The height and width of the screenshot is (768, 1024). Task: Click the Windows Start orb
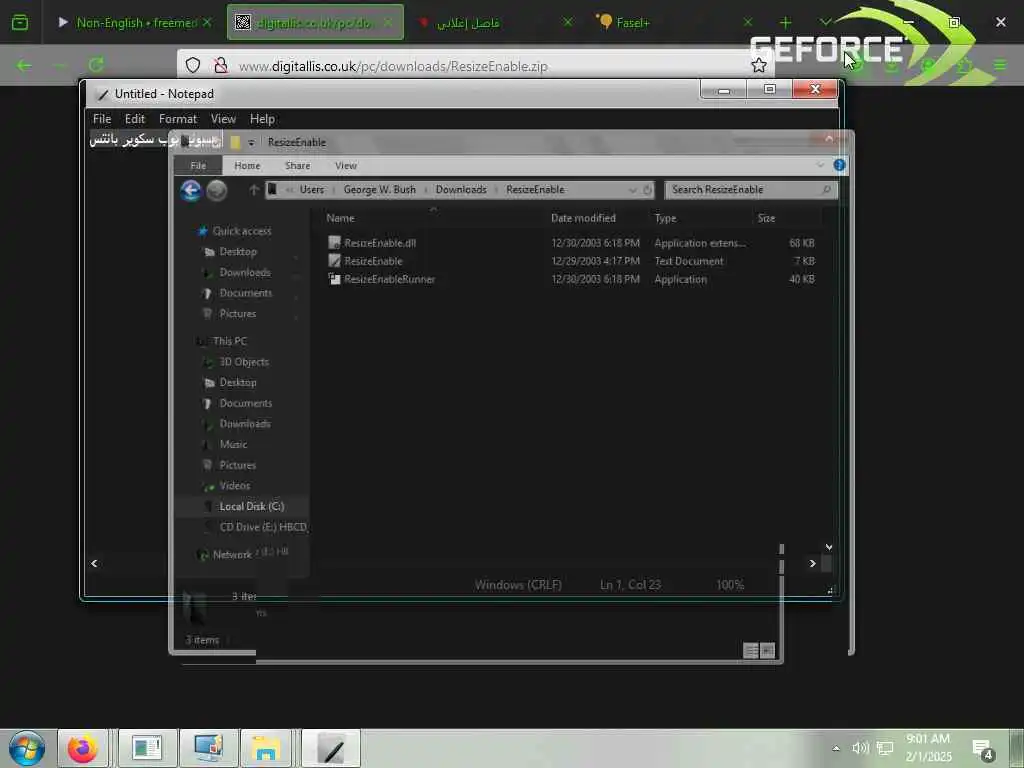click(27, 748)
